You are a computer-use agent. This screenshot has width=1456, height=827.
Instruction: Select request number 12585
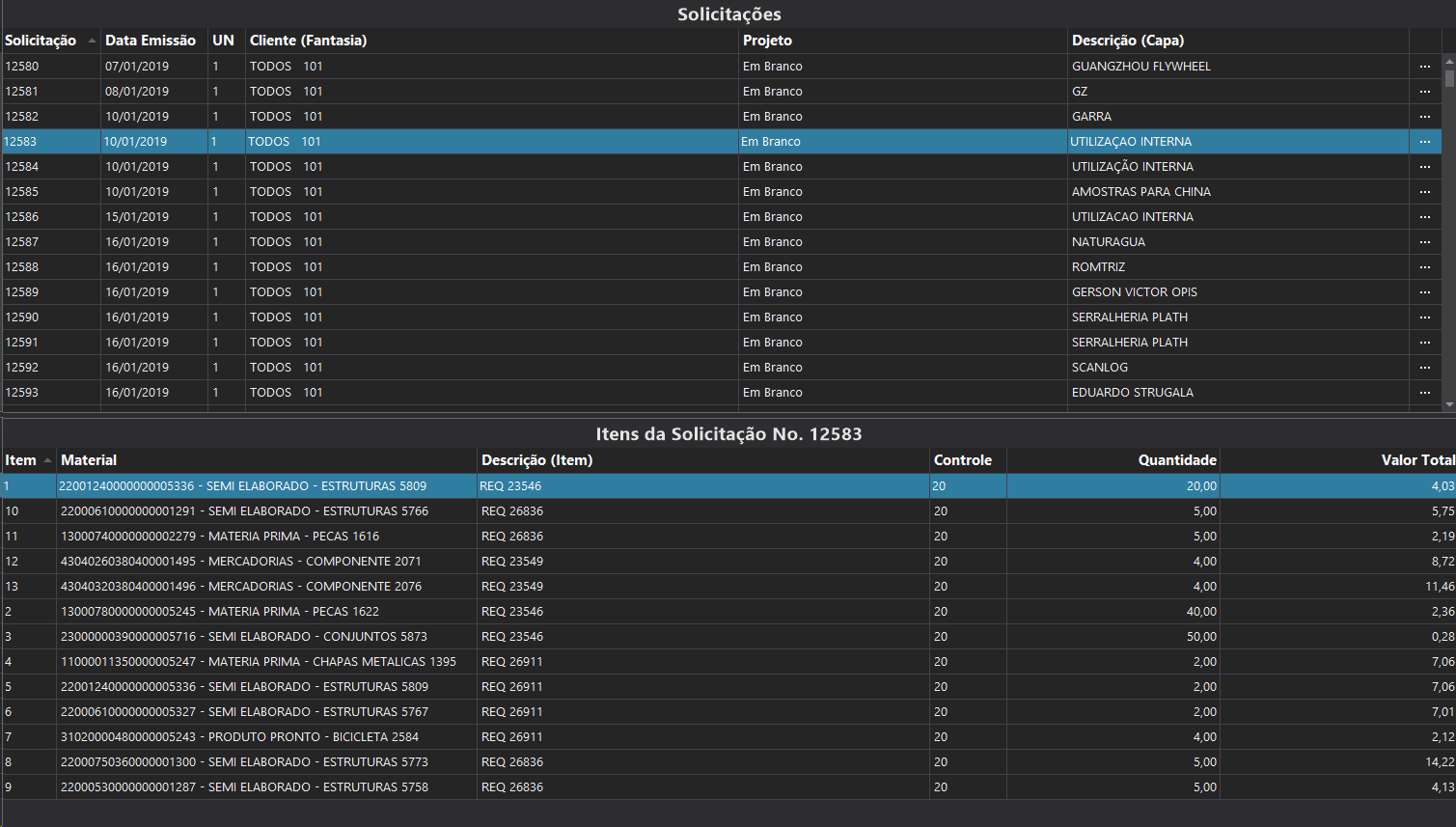tap(22, 192)
